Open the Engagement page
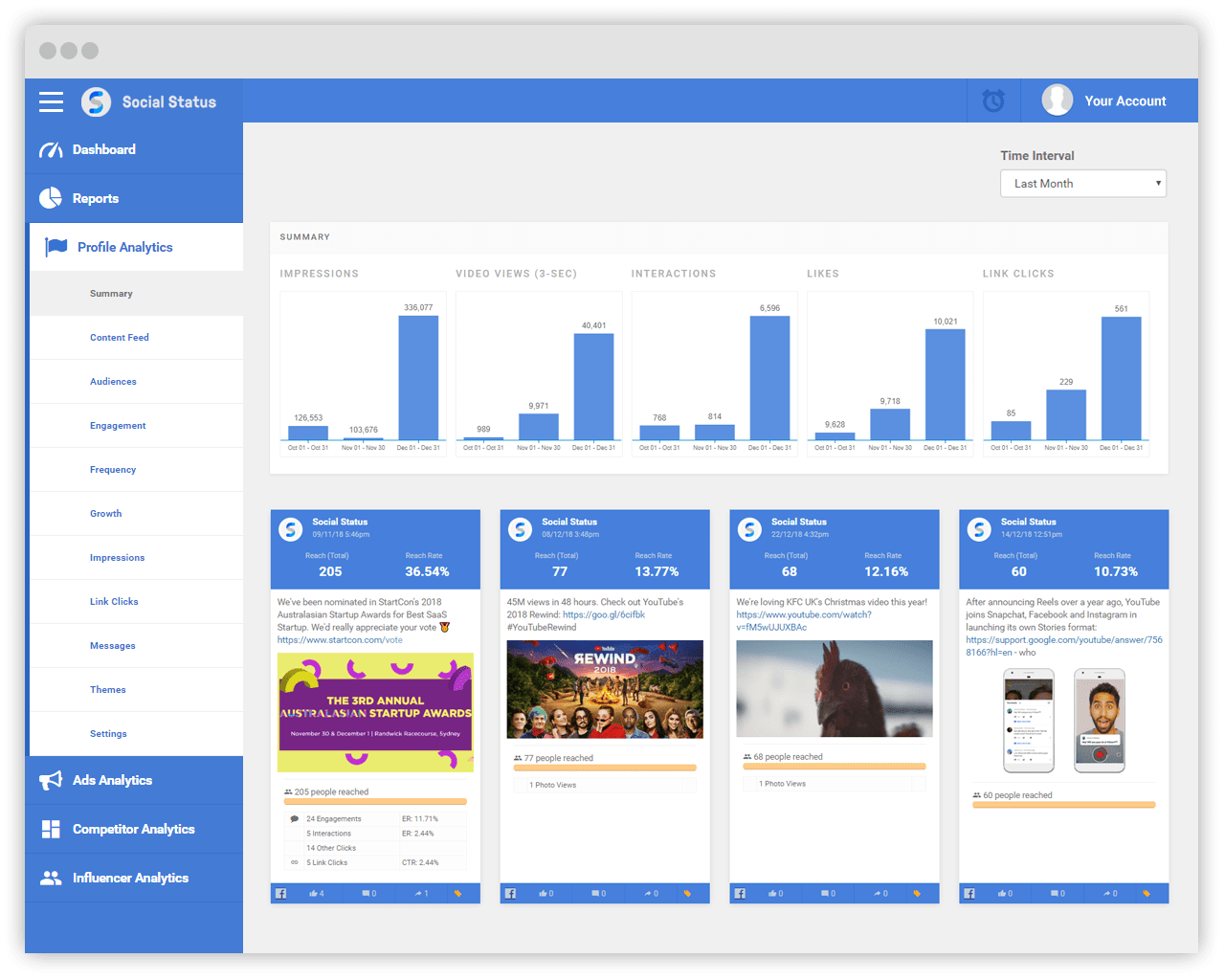This screenshot has height=980, width=1225. pyautogui.click(x=136, y=426)
